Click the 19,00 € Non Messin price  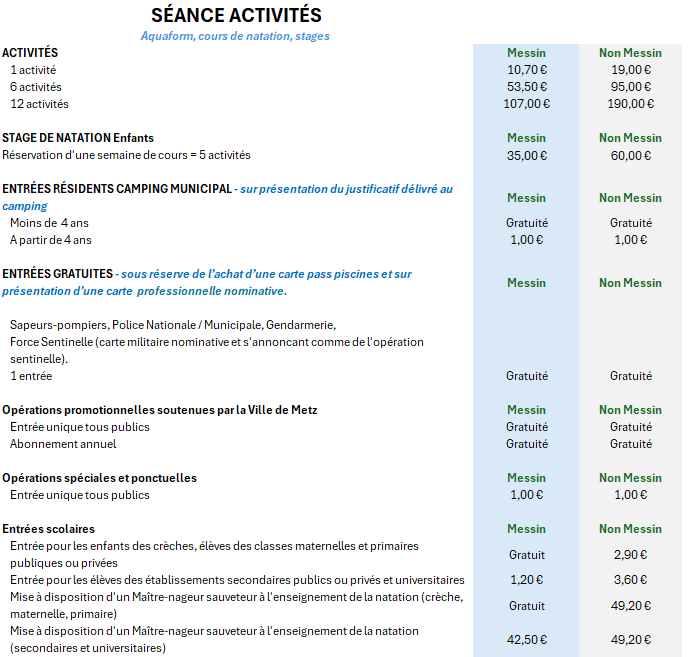631,70
